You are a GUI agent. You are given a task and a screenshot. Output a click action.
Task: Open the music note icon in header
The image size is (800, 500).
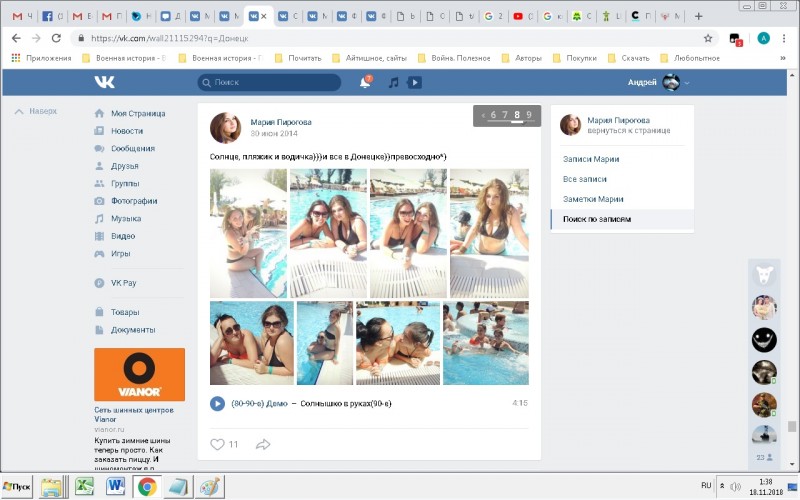[393, 82]
